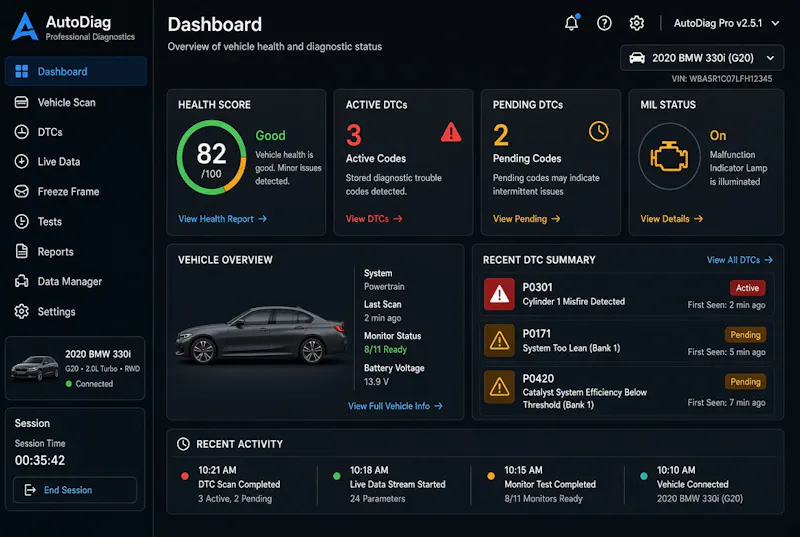Click the connected 2020 BMW 330i sidebar card
This screenshot has height=537, width=800.
(75, 368)
